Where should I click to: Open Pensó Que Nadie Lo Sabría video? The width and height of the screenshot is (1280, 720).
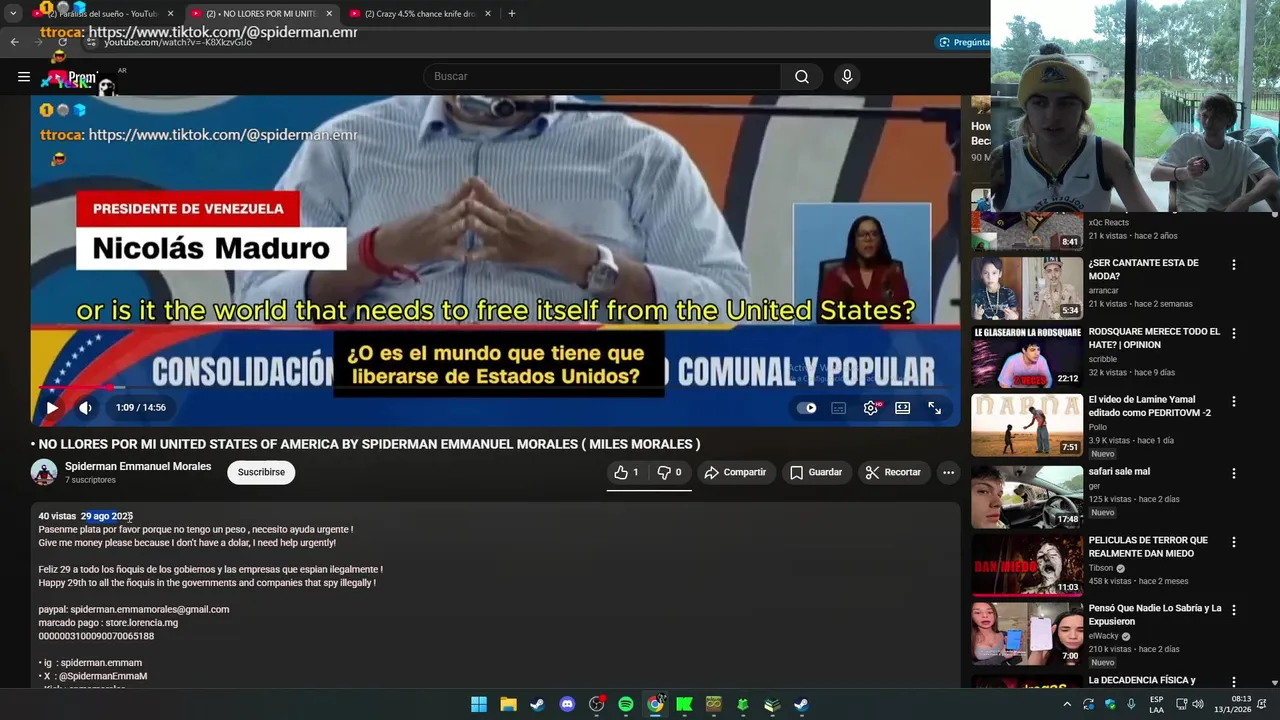[1155, 614]
